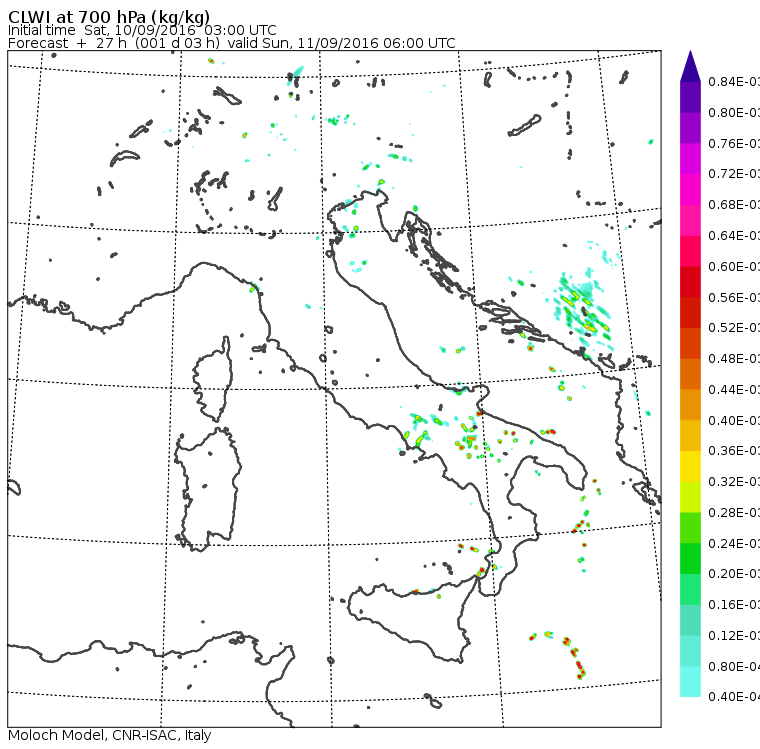Click the 0.76E-03 colorbar label
760x749 pixels.
pyautogui.click(x=734, y=143)
